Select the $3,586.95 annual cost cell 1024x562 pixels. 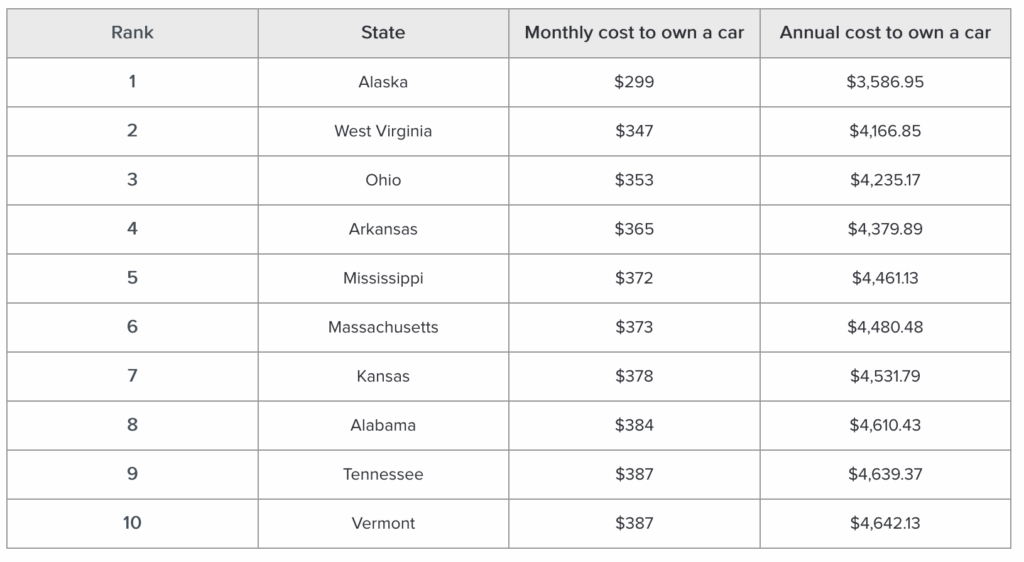885,82
